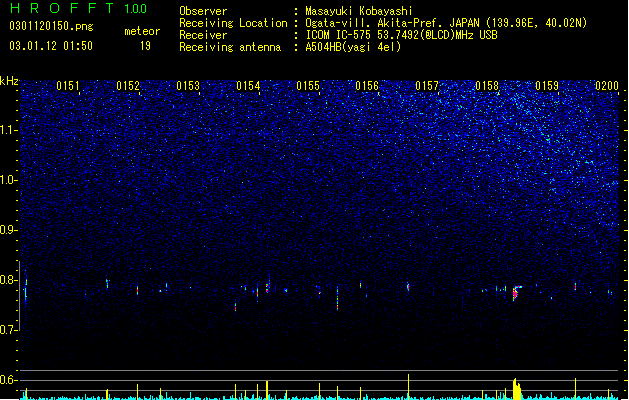The width and height of the screenshot is (629, 400).
Task: Click the Receiving Location label
Action: (233, 23)
